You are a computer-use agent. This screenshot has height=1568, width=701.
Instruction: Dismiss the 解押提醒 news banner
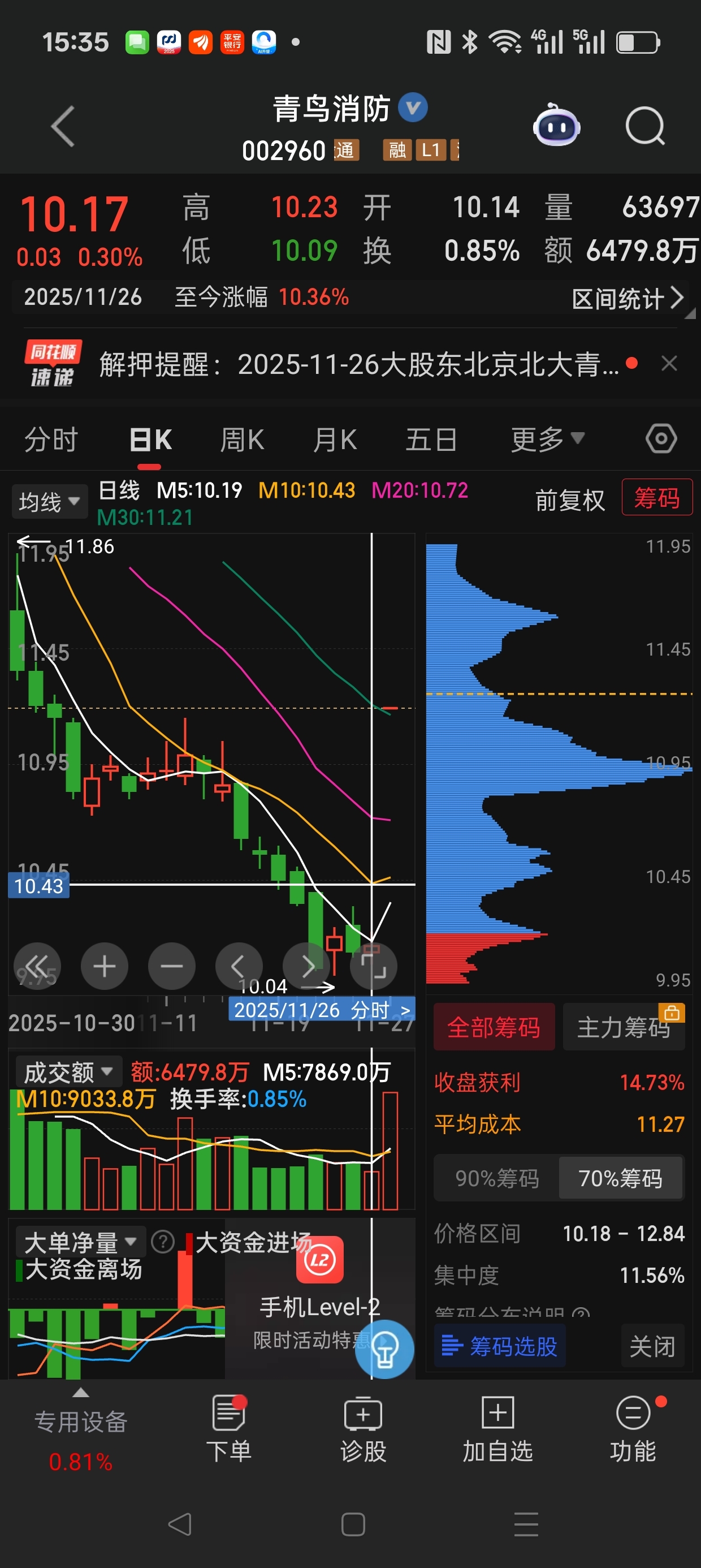pos(669,364)
